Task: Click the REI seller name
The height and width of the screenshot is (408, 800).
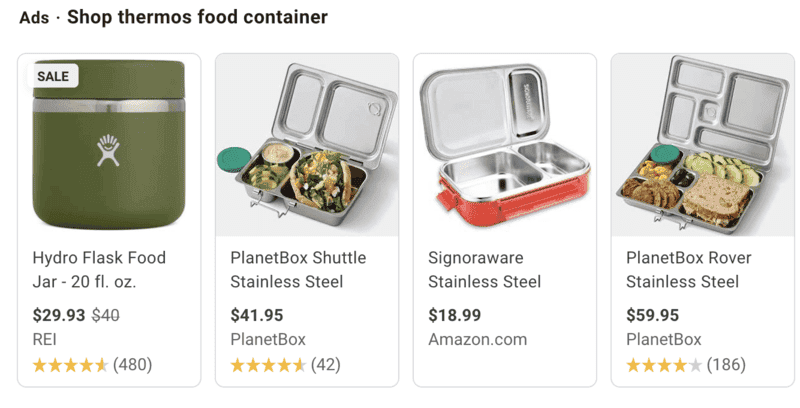Action: (x=45, y=340)
